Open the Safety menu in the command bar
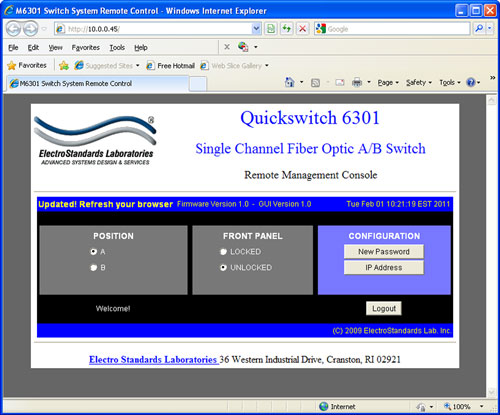The width and height of the screenshot is (500, 415). (418, 83)
